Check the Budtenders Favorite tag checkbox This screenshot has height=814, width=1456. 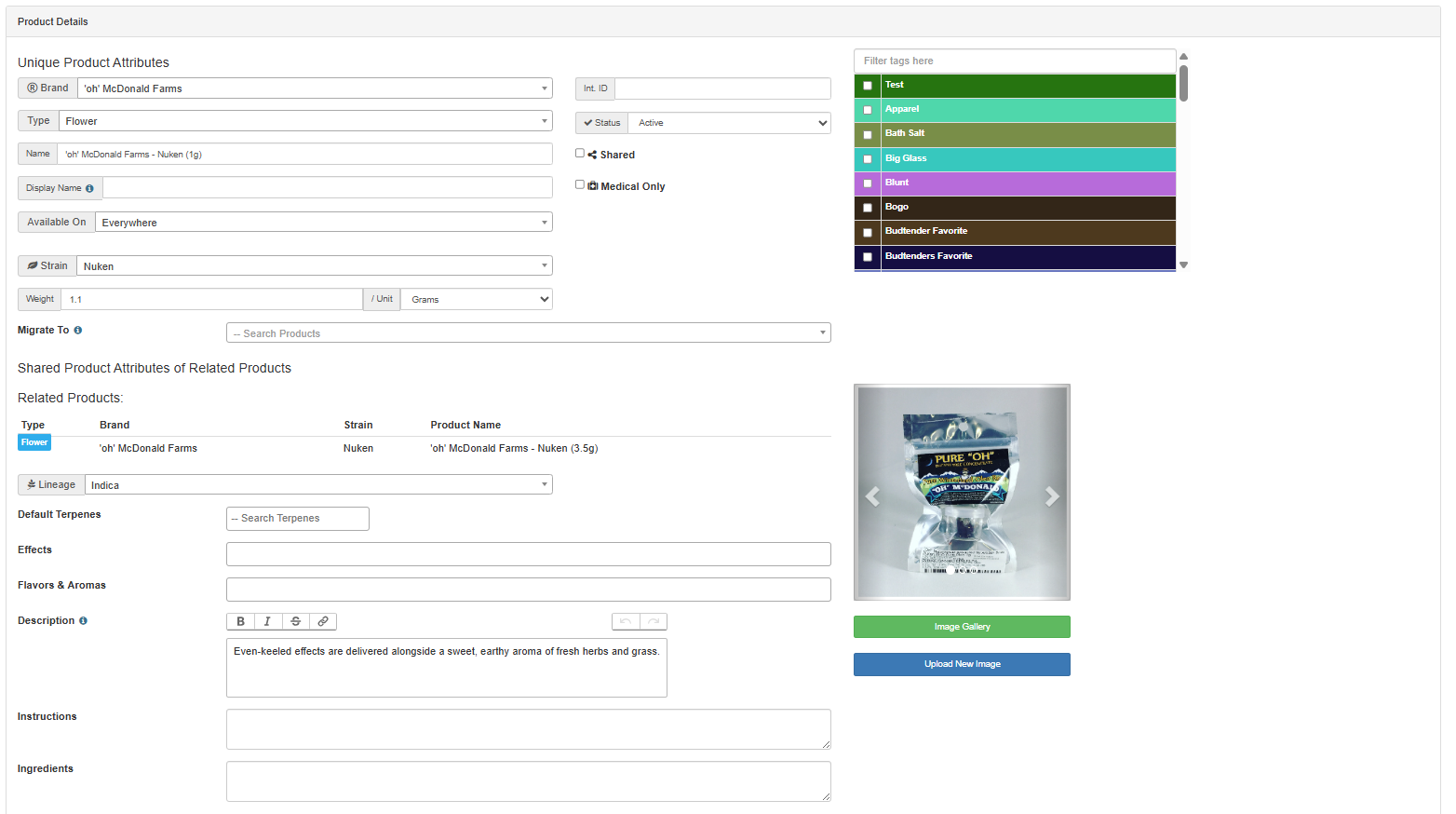coord(868,257)
